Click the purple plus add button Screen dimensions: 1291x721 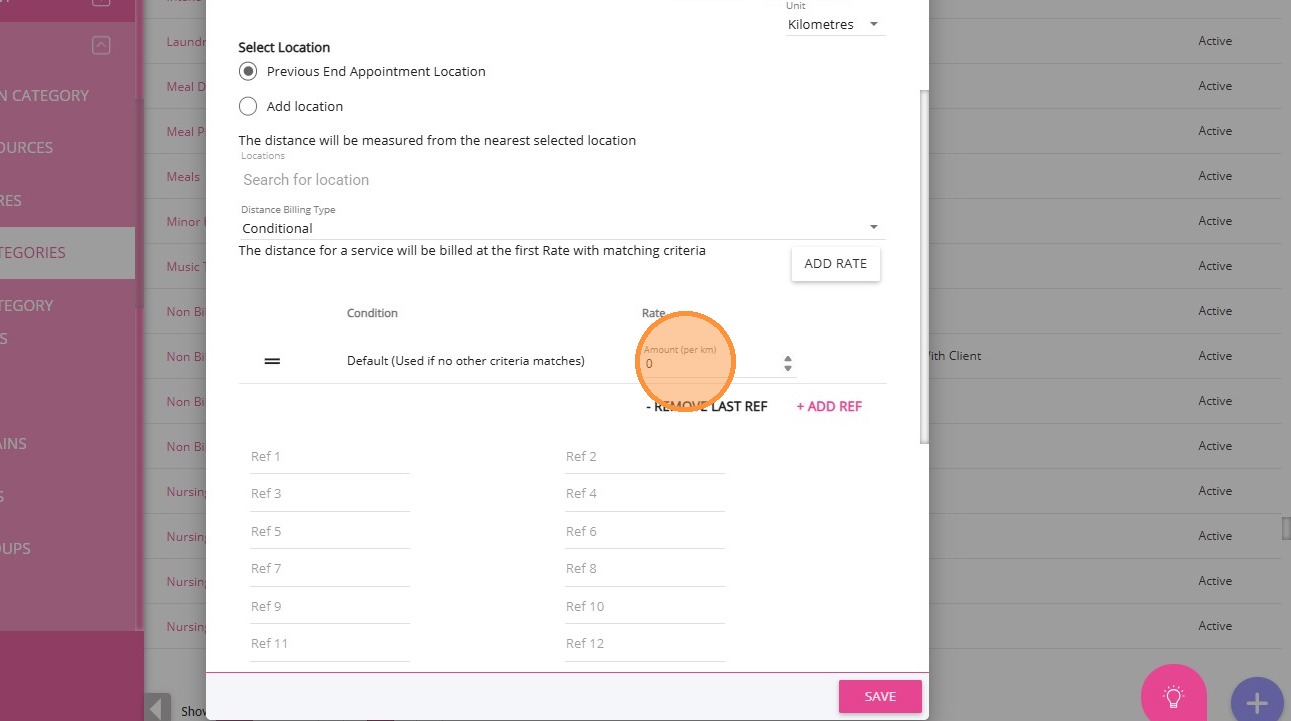[x=1256, y=702]
